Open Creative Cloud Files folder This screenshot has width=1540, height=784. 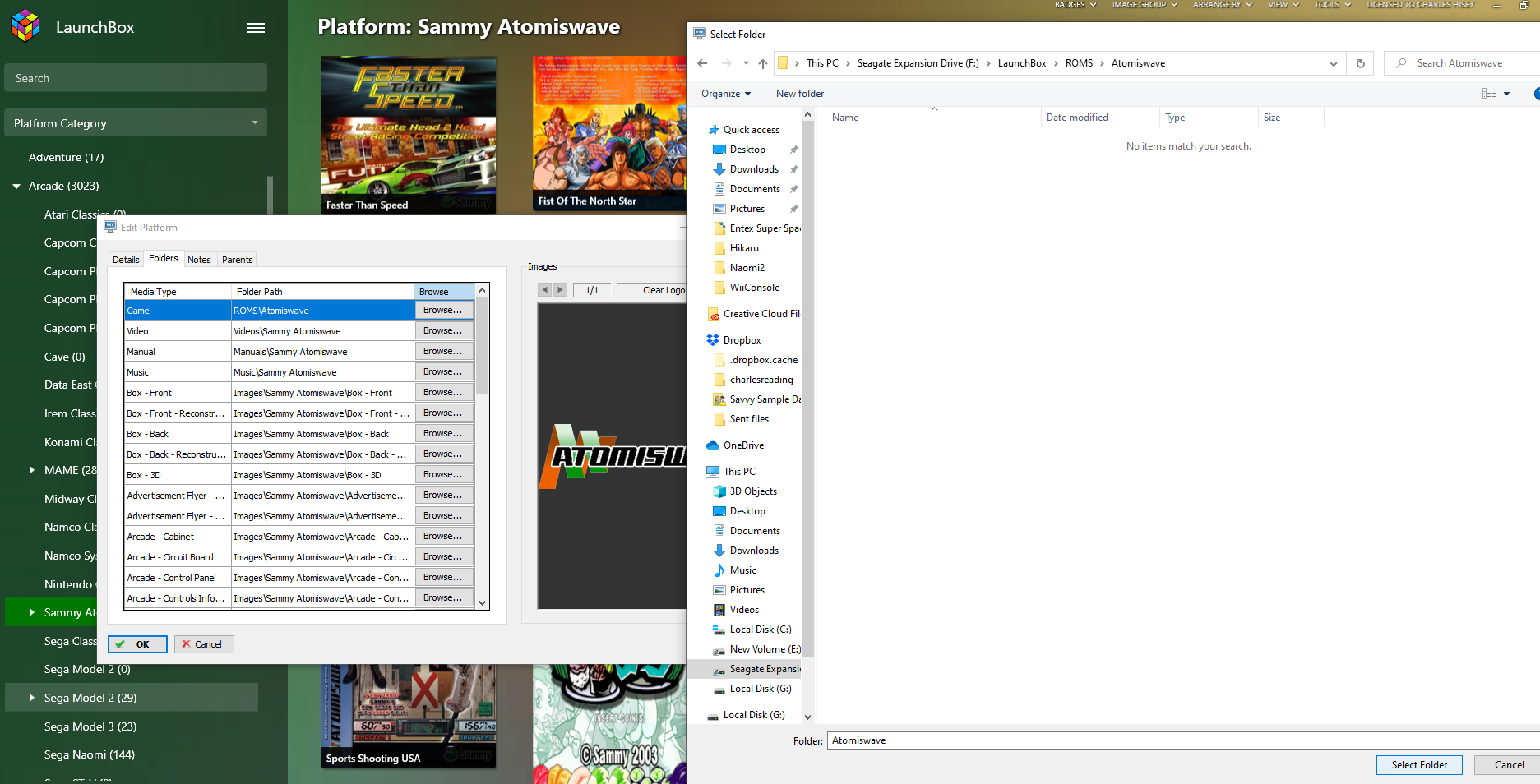click(761, 314)
